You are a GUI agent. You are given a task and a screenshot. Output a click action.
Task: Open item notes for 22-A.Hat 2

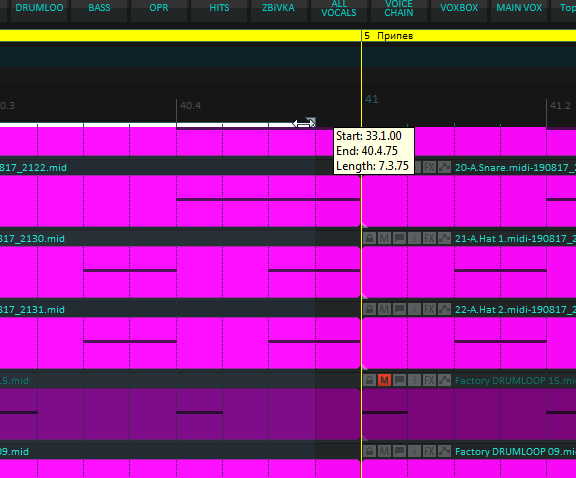point(399,309)
